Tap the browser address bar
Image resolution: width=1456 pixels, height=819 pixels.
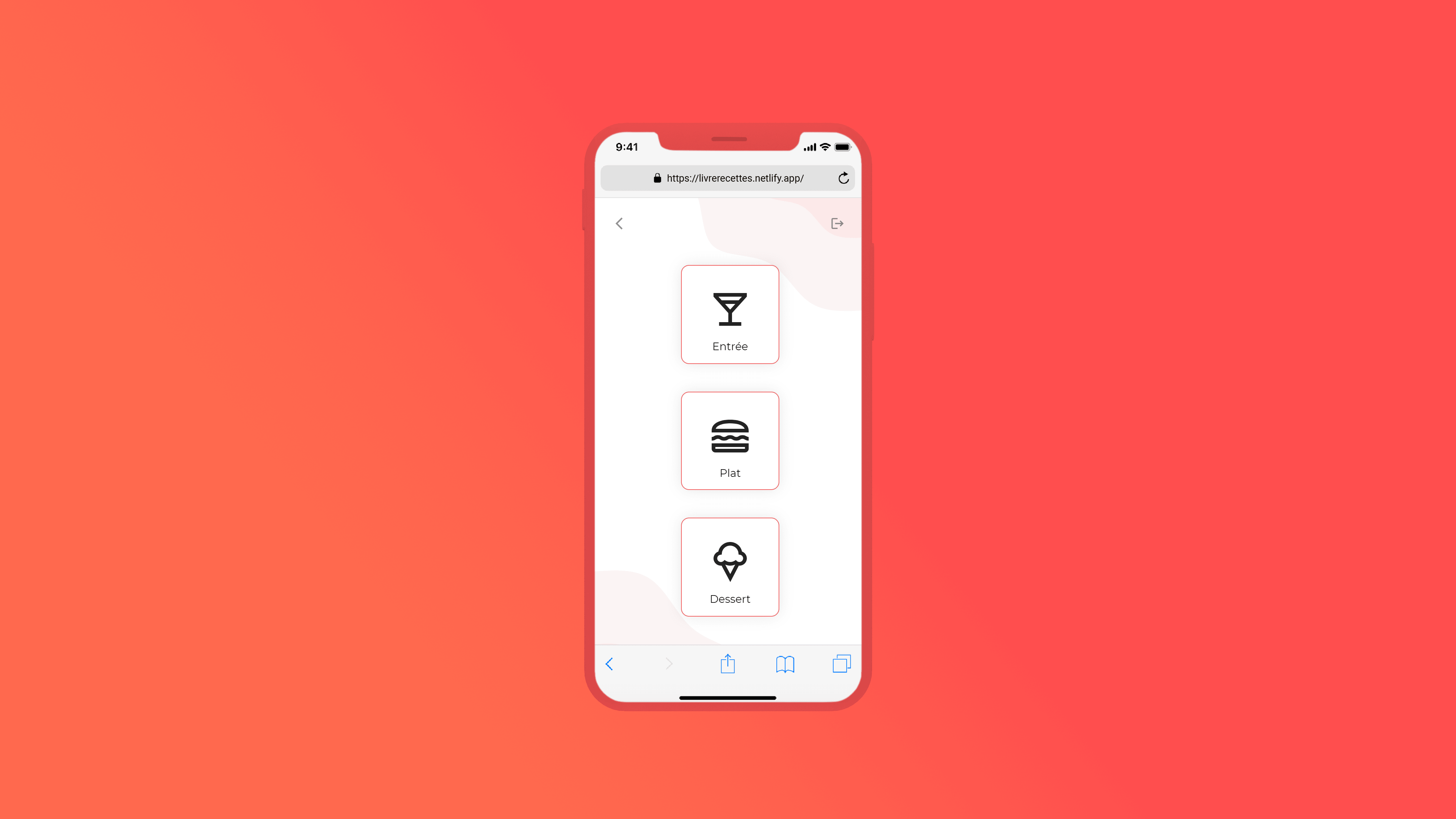point(728,178)
